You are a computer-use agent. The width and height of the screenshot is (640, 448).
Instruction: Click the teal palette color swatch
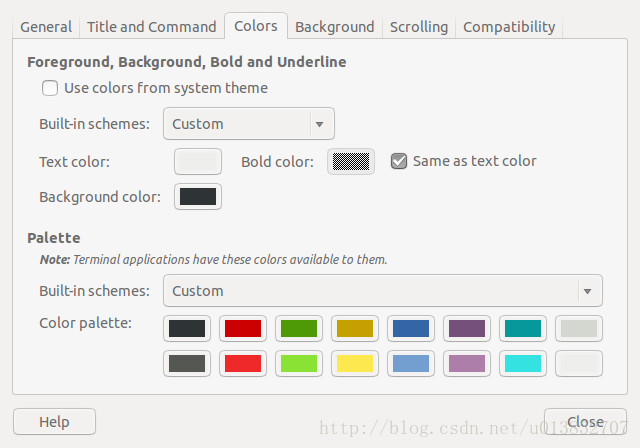523,328
